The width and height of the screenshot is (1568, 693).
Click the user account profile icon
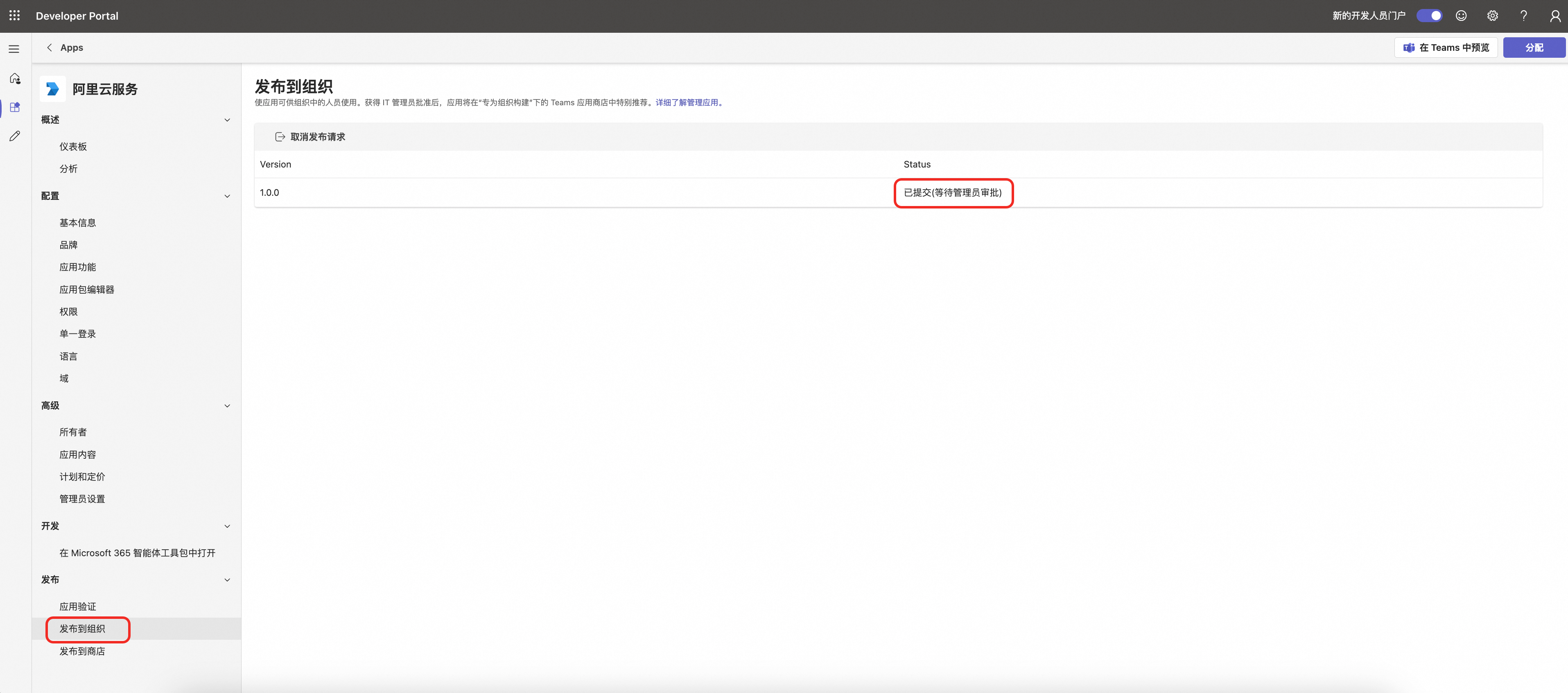[1554, 16]
